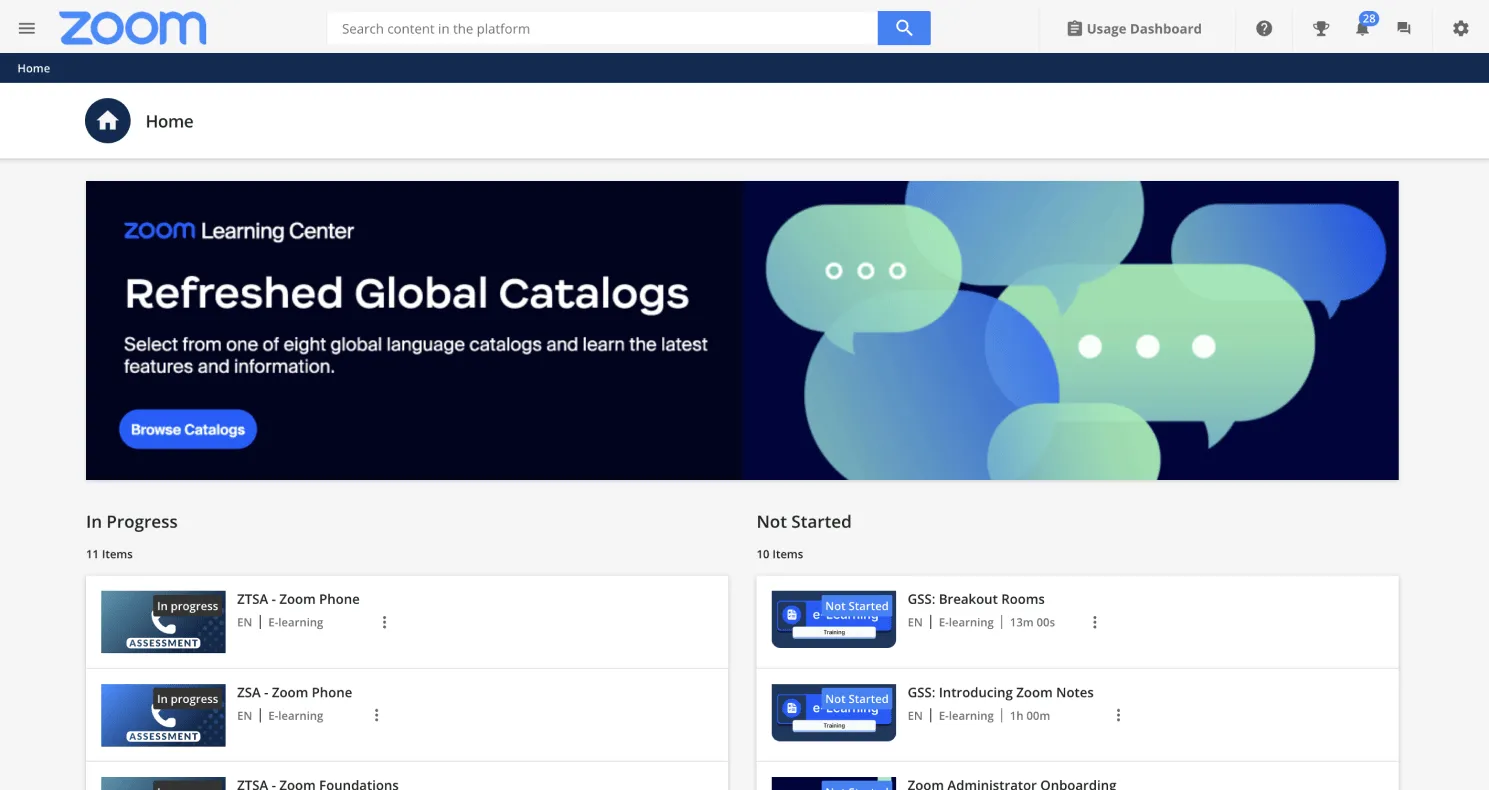Open the settings gear icon
The width and height of the screenshot is (1489, 790).
click(x=1461, y=29)
